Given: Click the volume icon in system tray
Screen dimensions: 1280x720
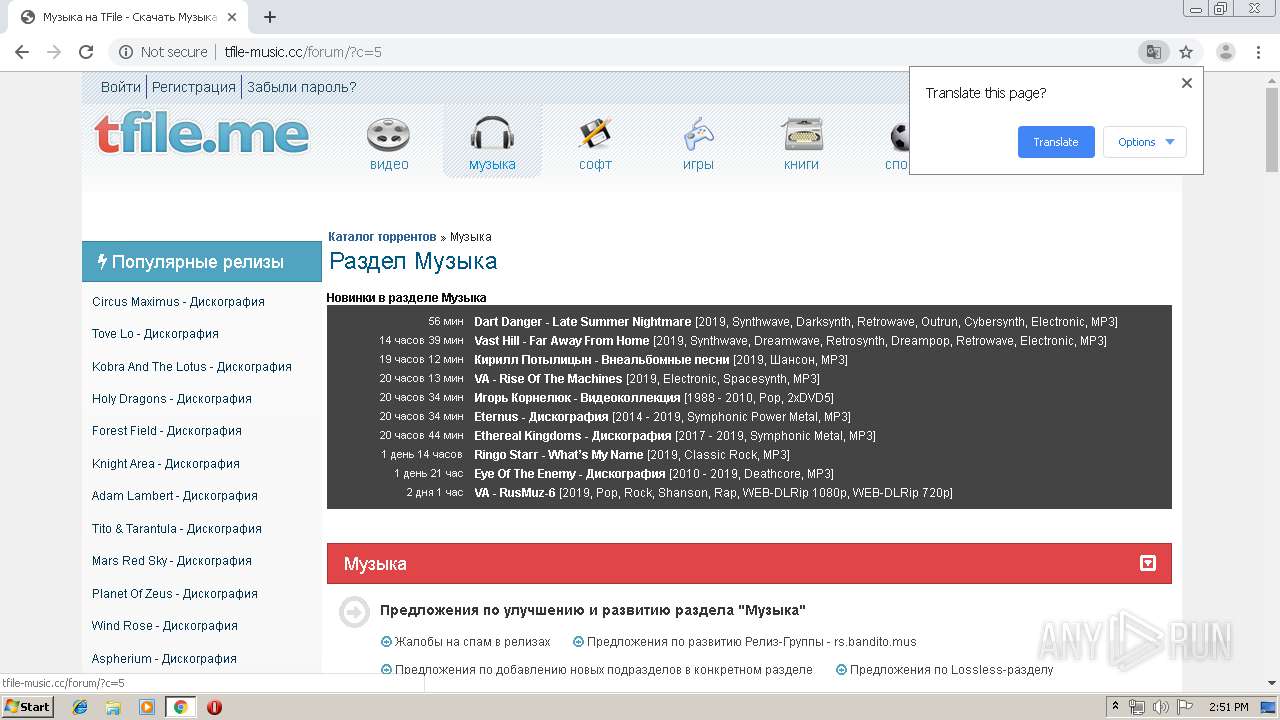Looking at the screenshot, I should click(x=1160, y=707).
